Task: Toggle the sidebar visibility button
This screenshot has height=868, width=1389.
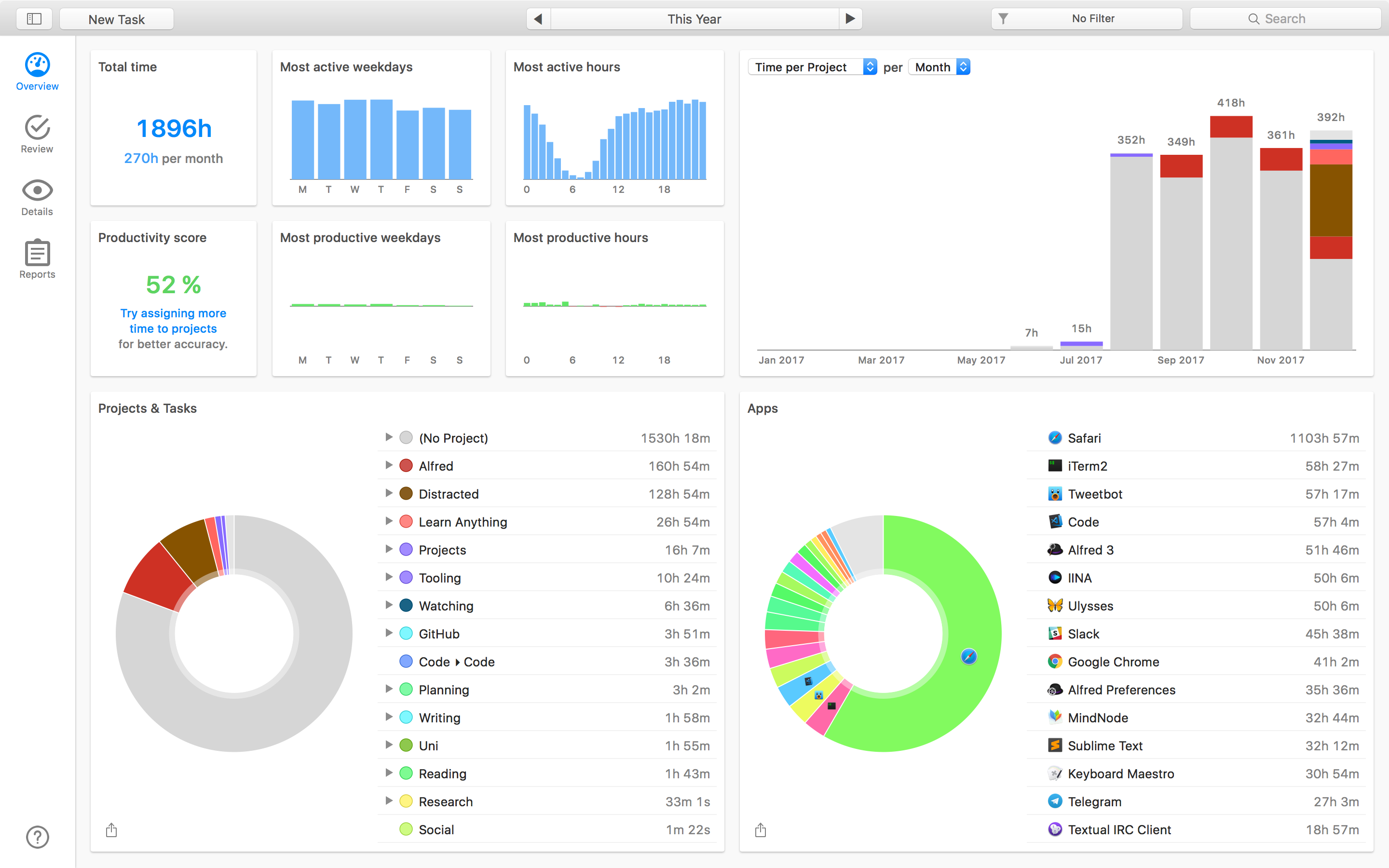Action: [x=34, y=19]
